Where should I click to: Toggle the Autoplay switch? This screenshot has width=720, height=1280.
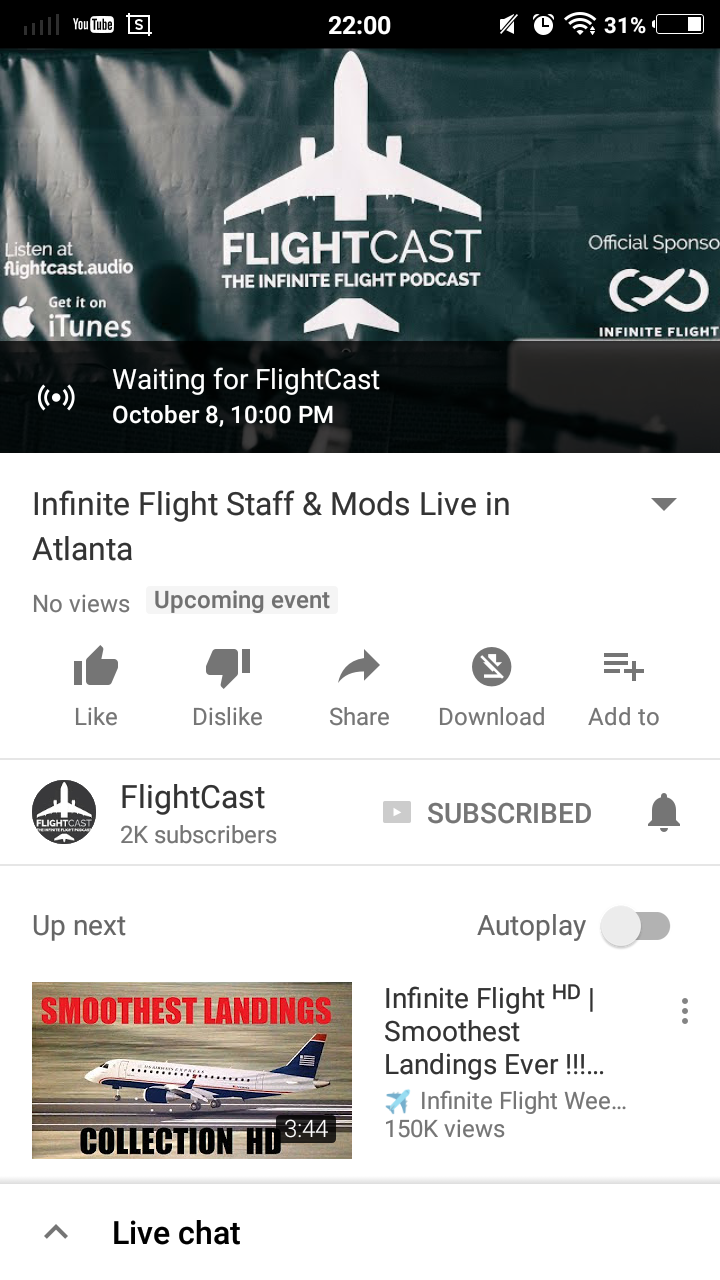(635, 926)
